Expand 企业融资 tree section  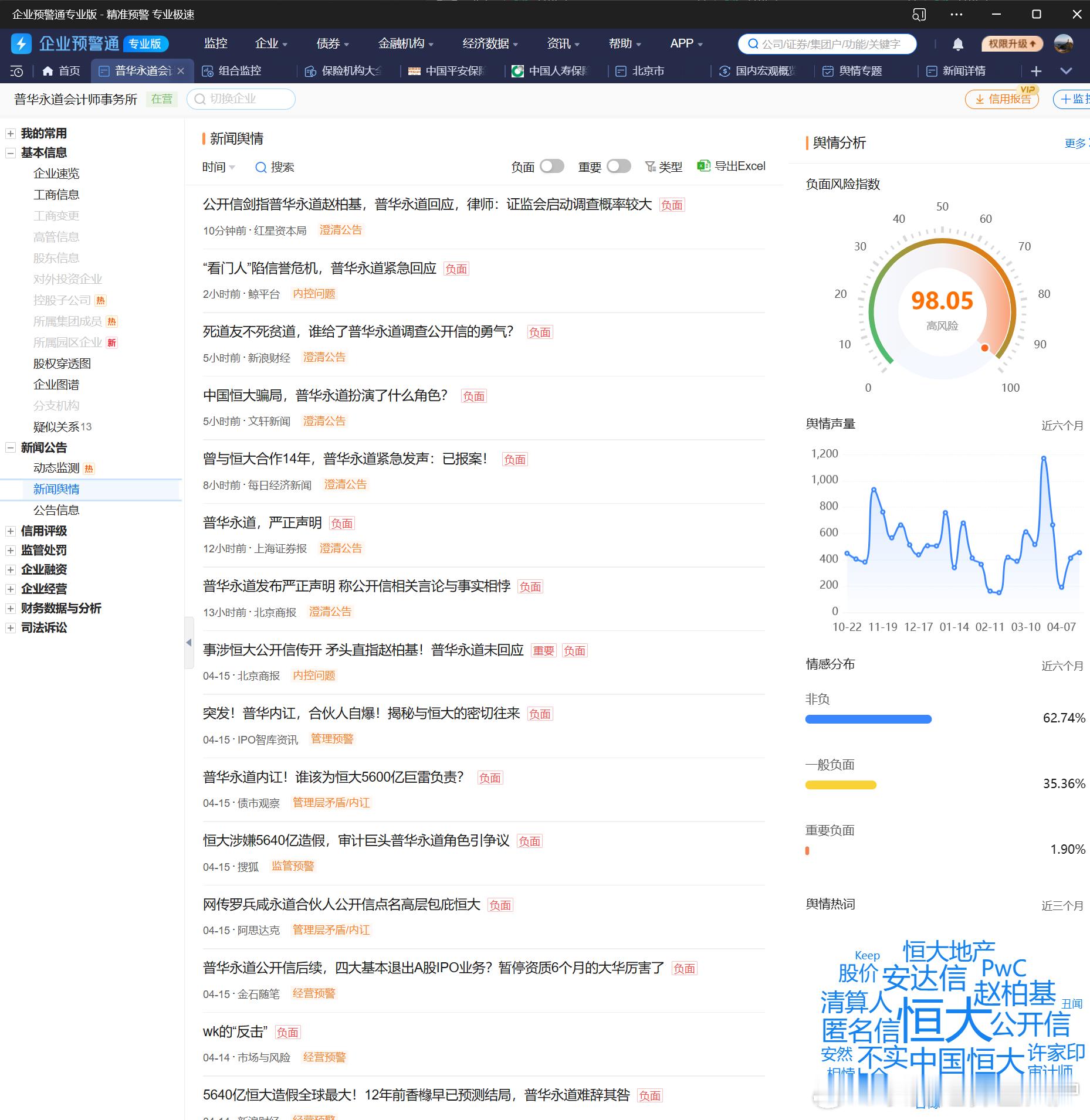click(x=10, y=570)
